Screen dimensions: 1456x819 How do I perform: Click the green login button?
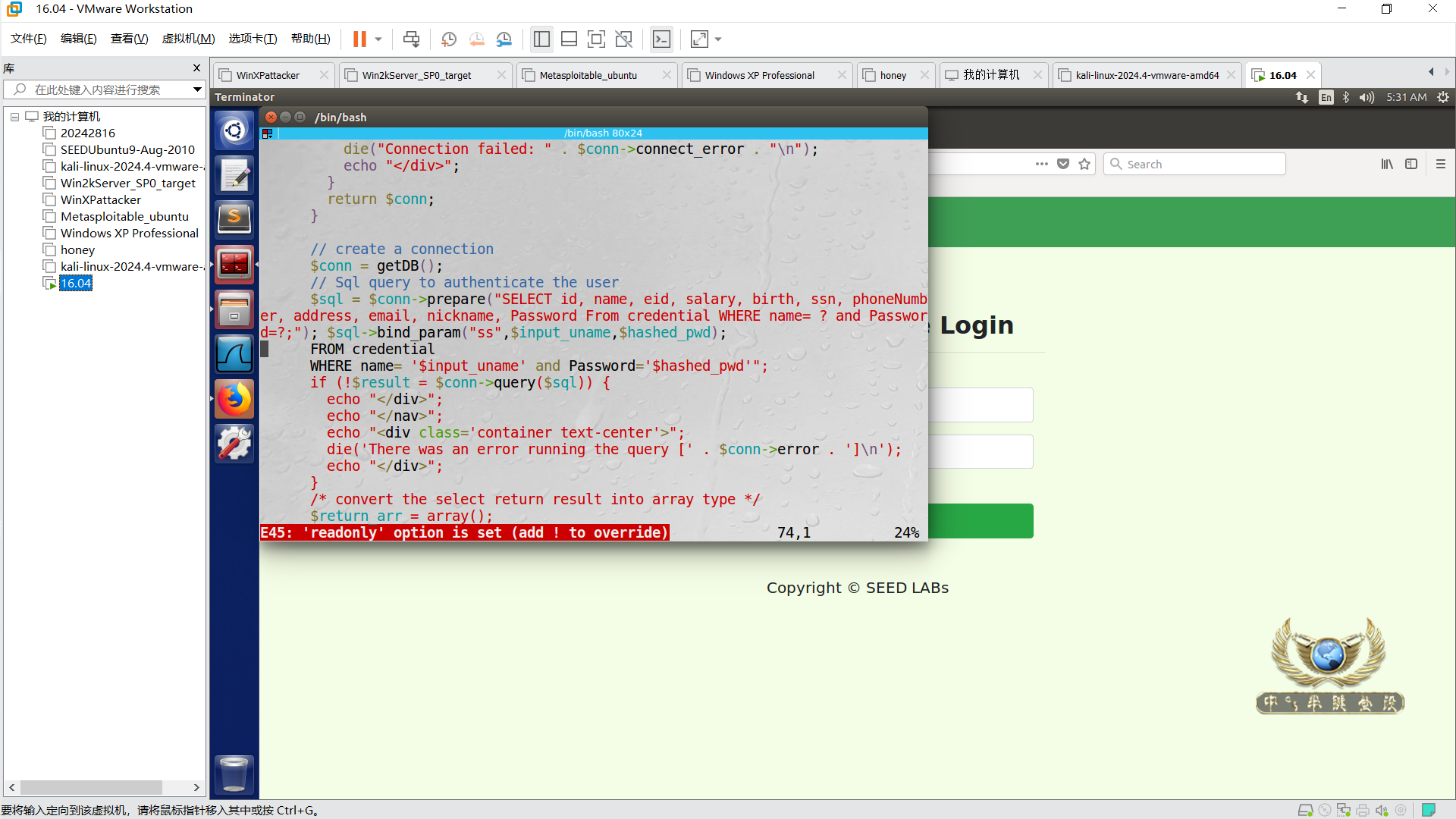click(x=980, y=521)
